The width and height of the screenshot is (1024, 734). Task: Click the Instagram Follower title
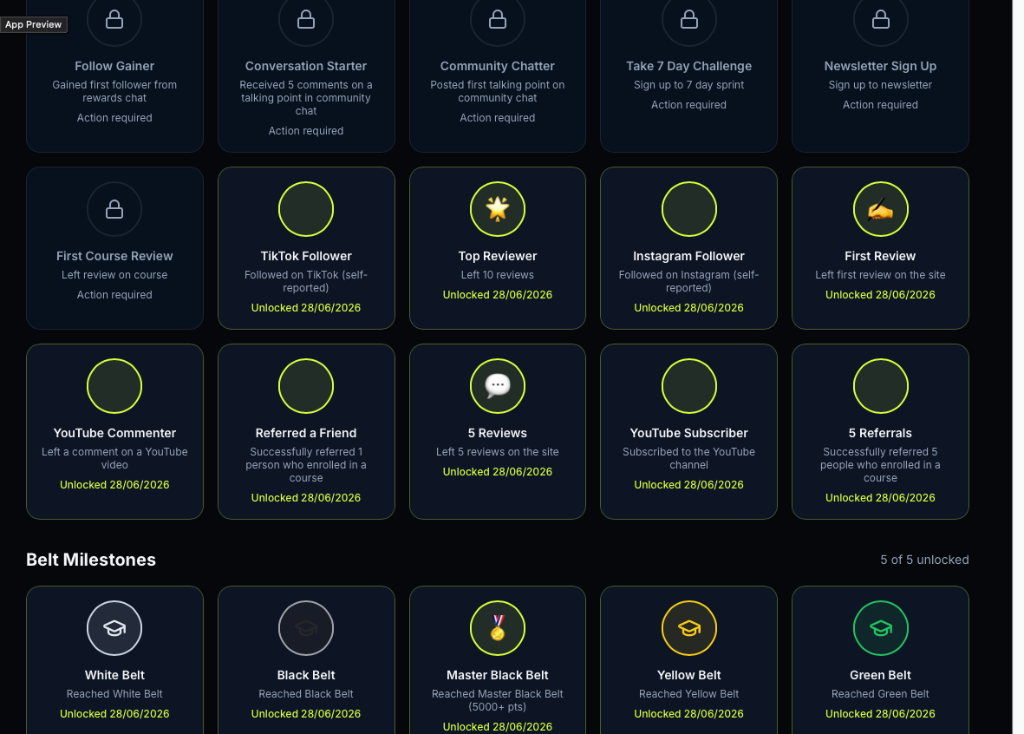pos(689,256)
